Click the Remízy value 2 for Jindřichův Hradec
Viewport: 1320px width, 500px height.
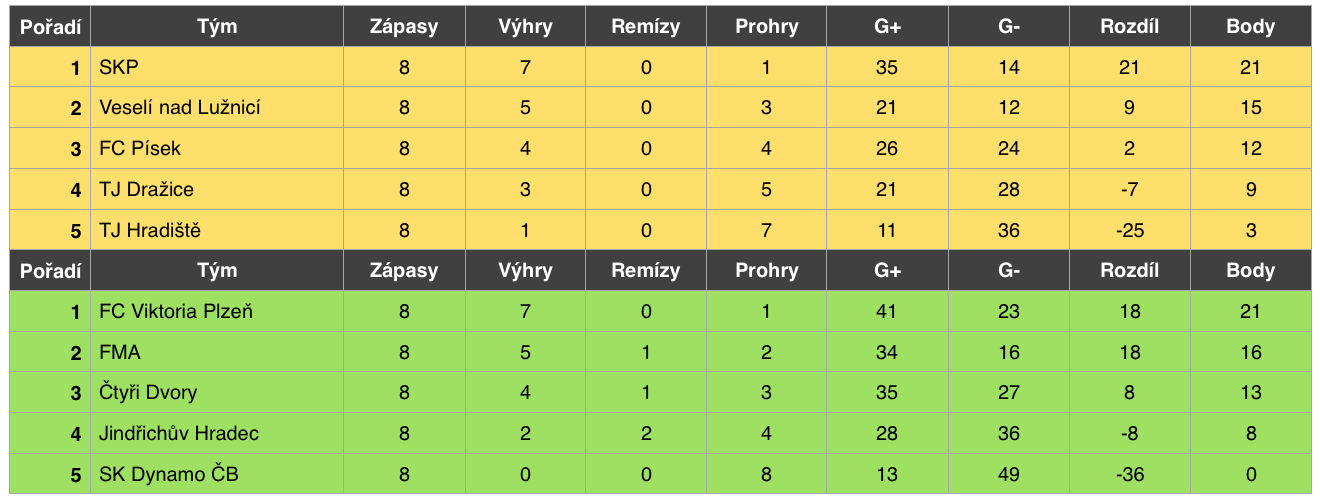point(646,434)
